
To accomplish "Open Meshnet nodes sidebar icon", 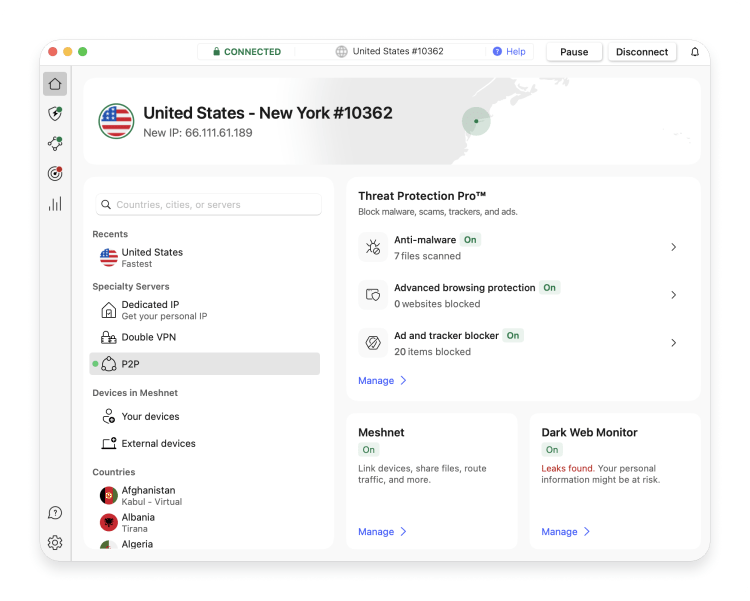I will (x=55, y=143).
